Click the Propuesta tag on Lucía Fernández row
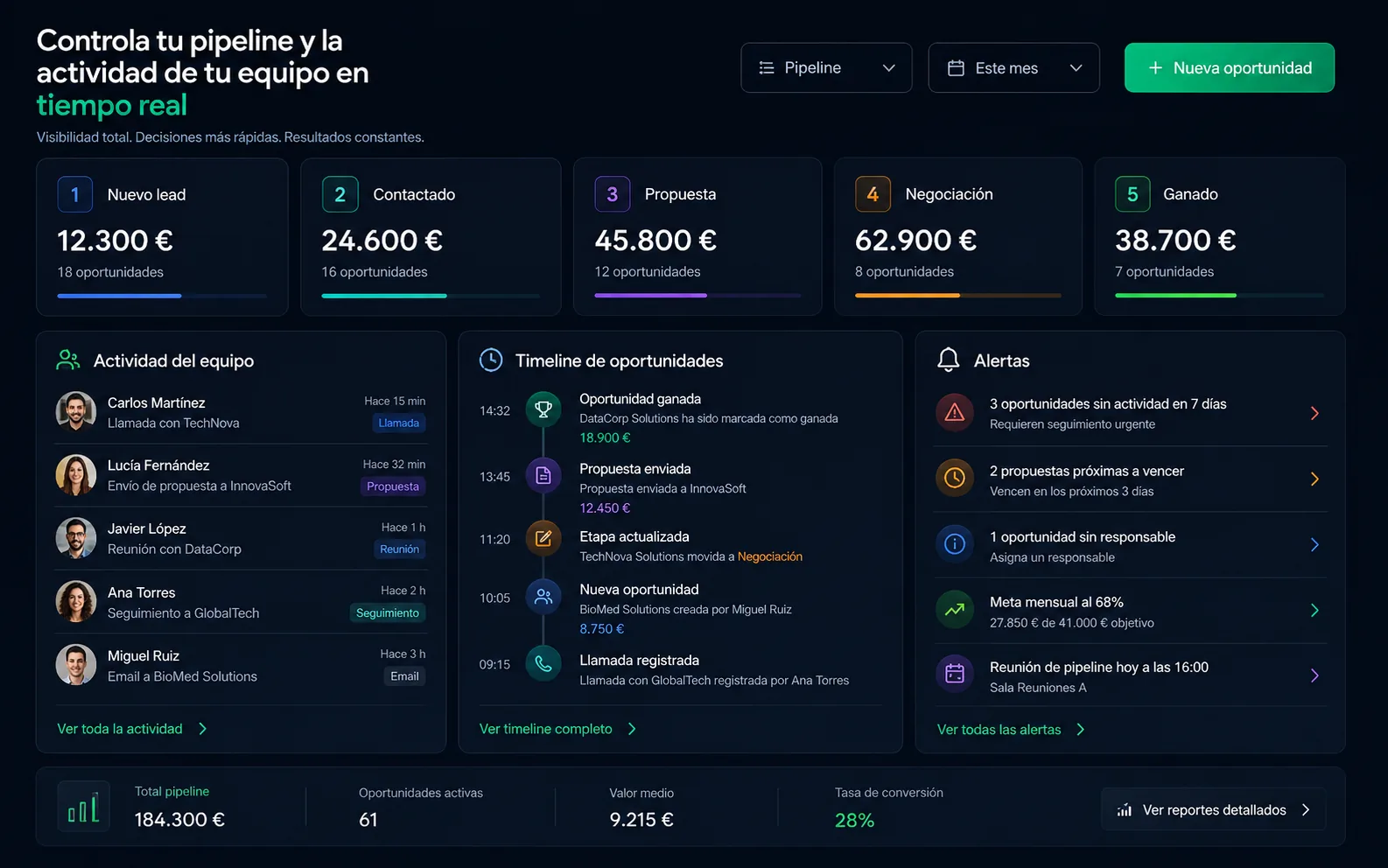This screenshot has width=1388, height=868. (393, 486)
